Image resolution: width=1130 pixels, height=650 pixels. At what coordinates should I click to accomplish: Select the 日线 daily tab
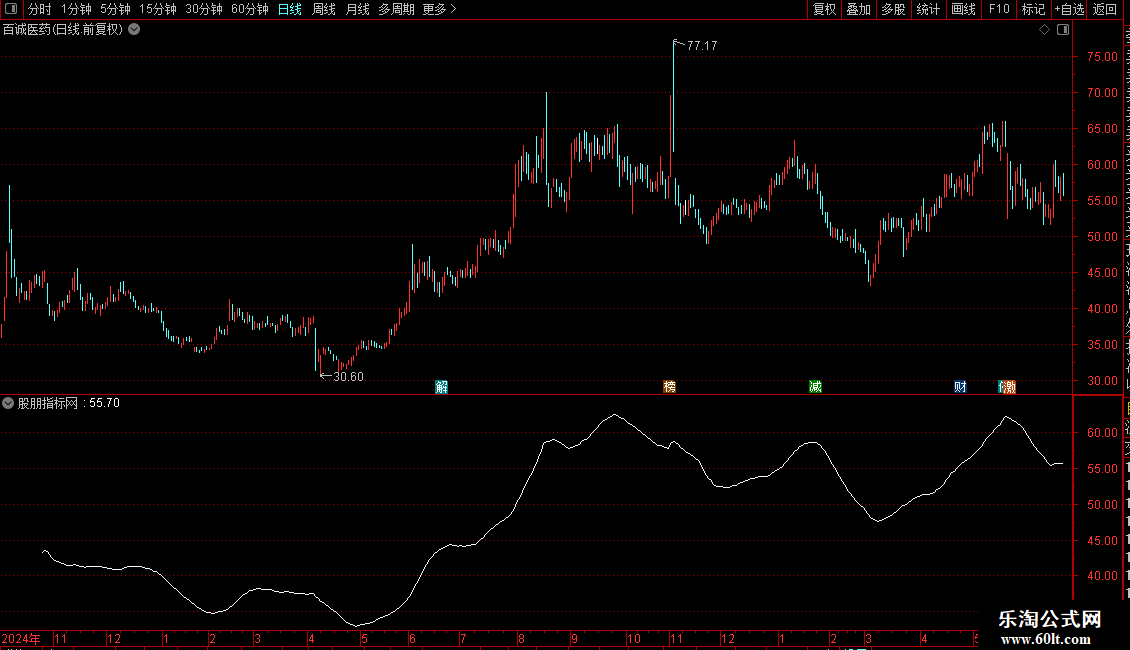[x=290, y=9]
